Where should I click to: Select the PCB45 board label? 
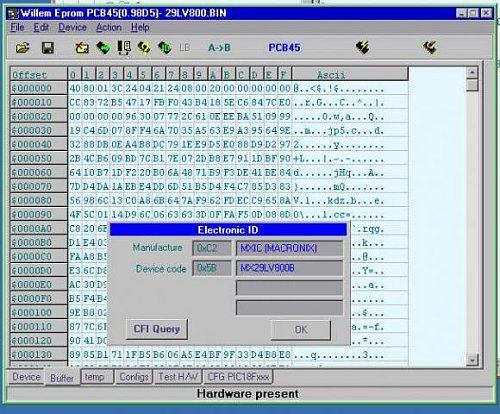tap(284, 48)
